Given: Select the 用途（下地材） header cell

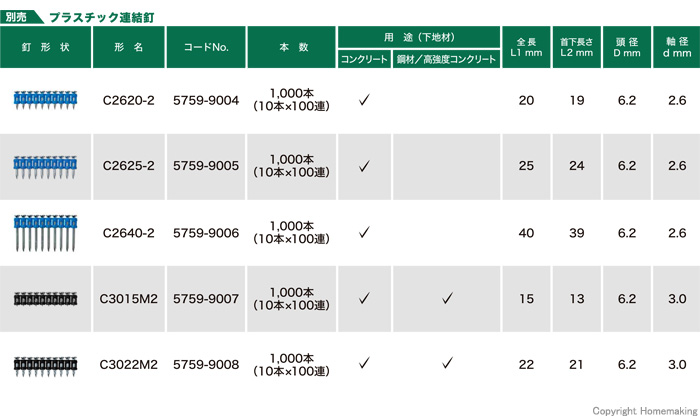Looking at the screenshot, I should point(419,36).
